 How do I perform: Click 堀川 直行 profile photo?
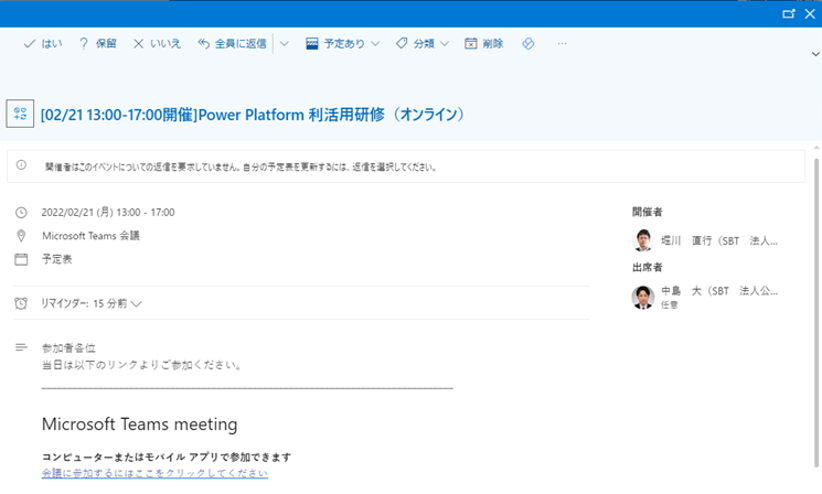point(643,241)
